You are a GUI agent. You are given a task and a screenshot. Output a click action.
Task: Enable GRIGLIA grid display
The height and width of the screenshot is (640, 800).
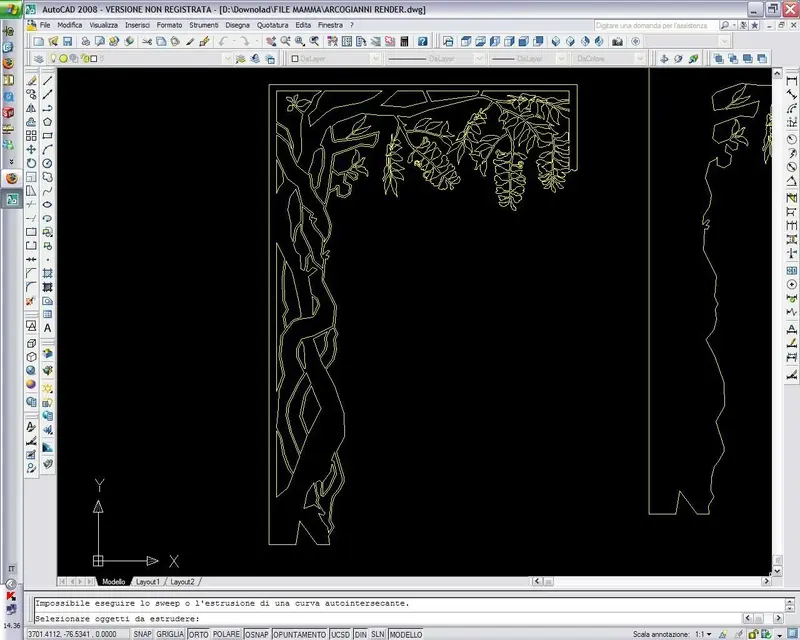[170, 634]
